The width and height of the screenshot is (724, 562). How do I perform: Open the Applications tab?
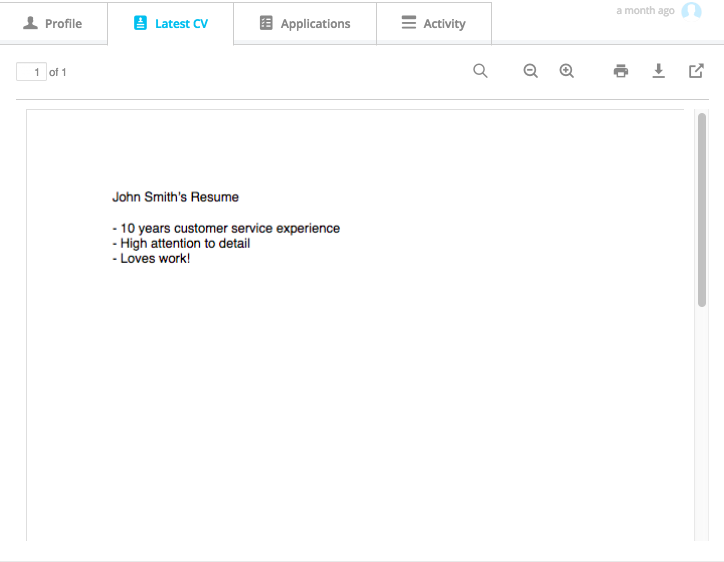click(x=315, y=23)
